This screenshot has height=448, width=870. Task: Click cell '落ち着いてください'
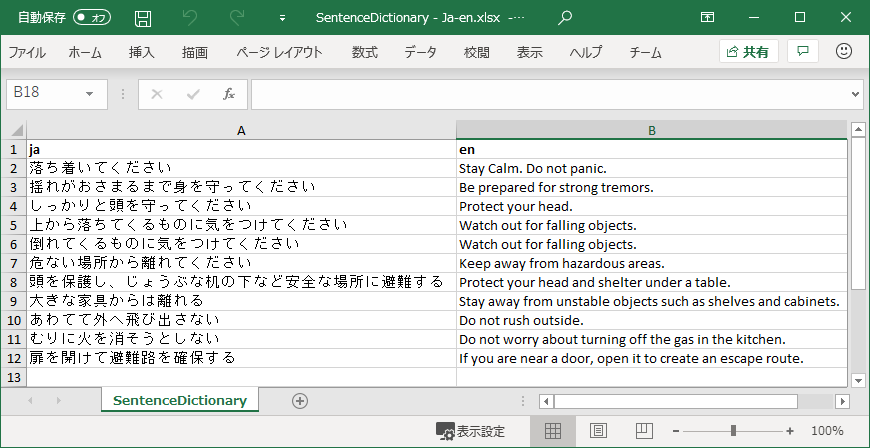pos(241,168)
